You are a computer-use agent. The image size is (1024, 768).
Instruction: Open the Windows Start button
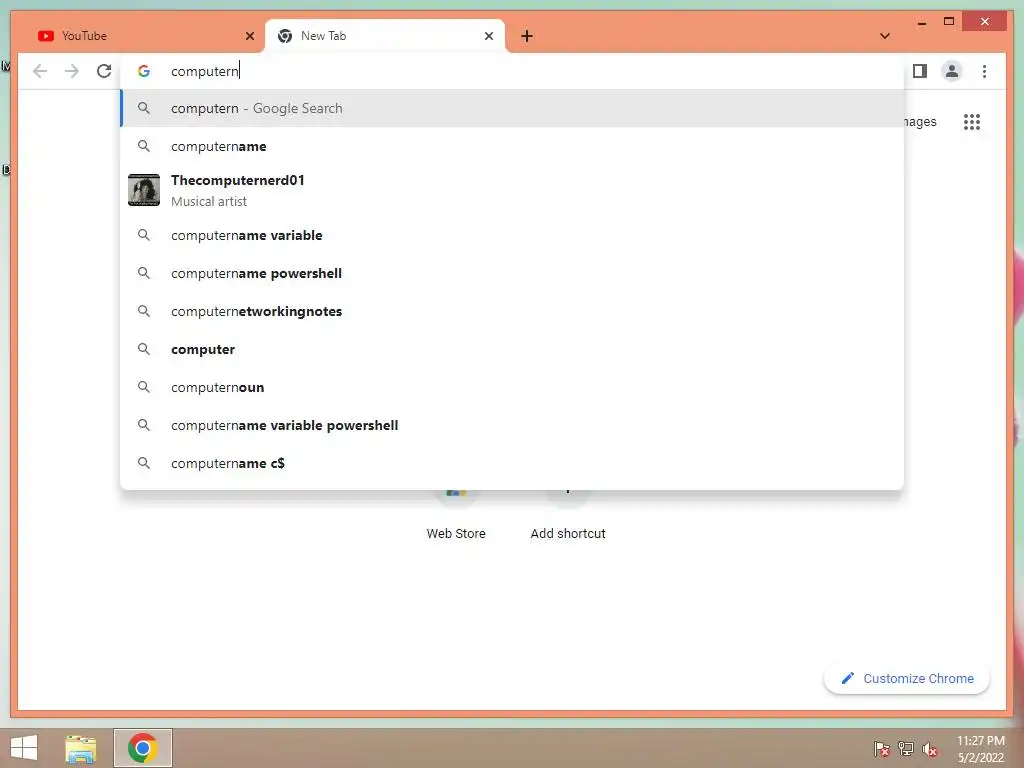pyautogui.click(x=24, y=748)
